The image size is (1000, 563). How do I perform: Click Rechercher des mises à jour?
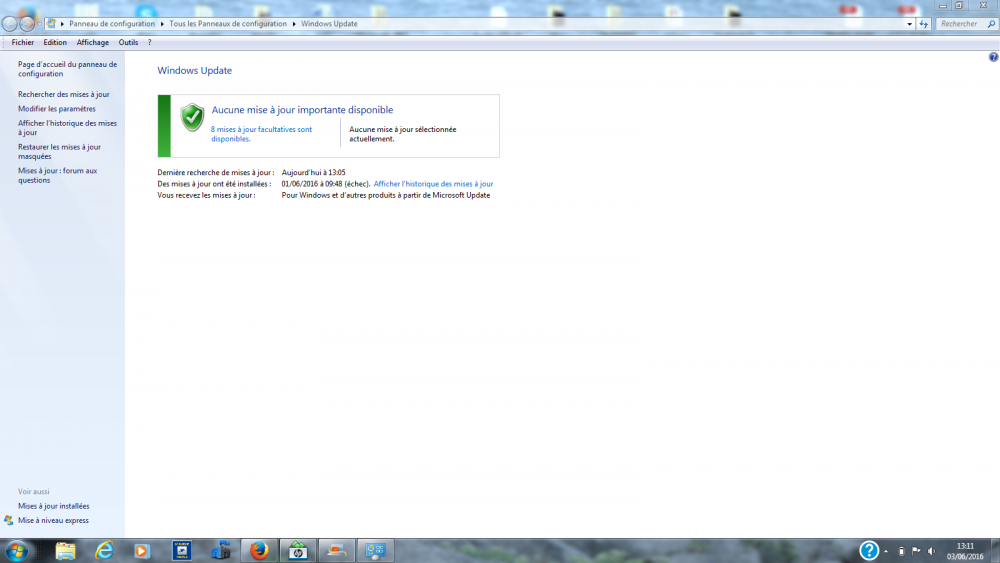[x=64, y=94]
